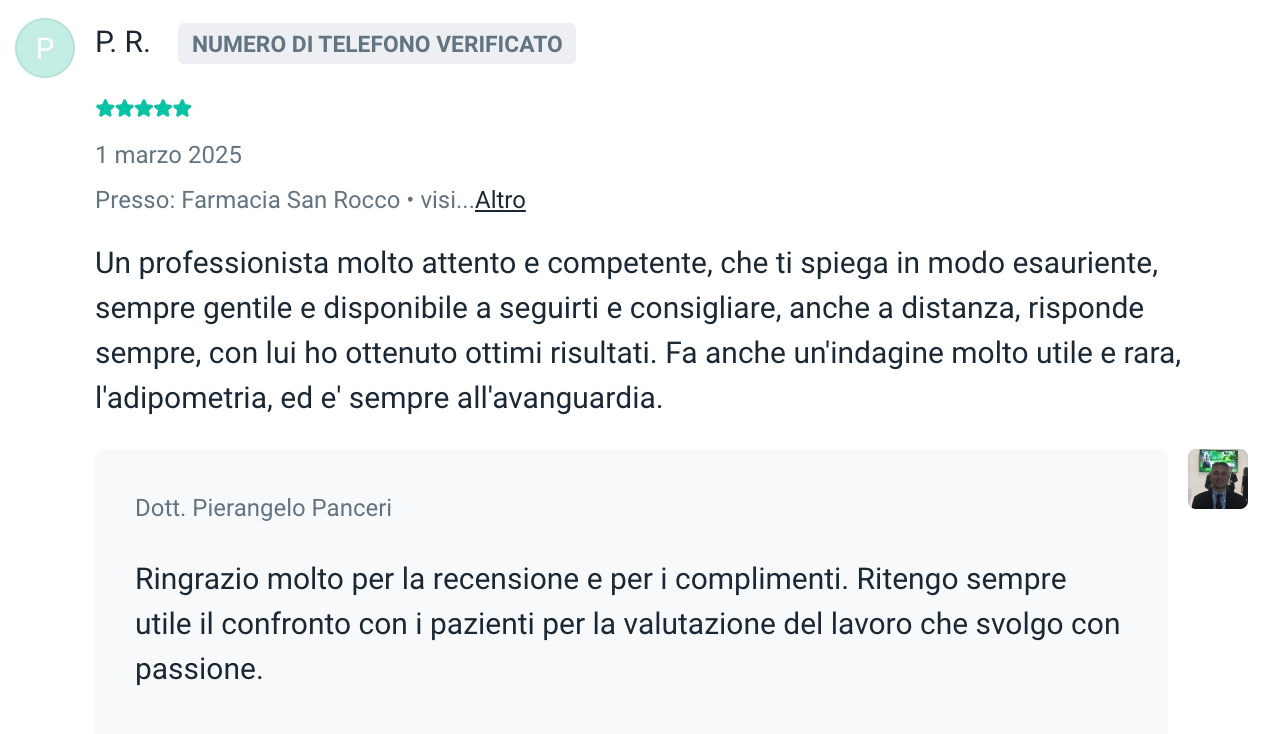Click the "Presso:" label

pos(134,200)
